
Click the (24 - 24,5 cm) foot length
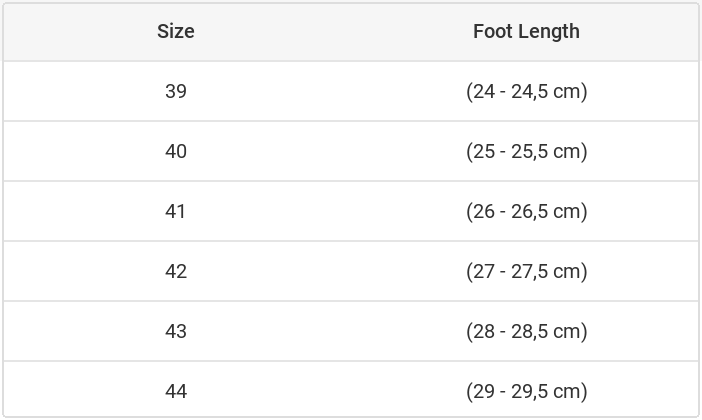(526, 91)
